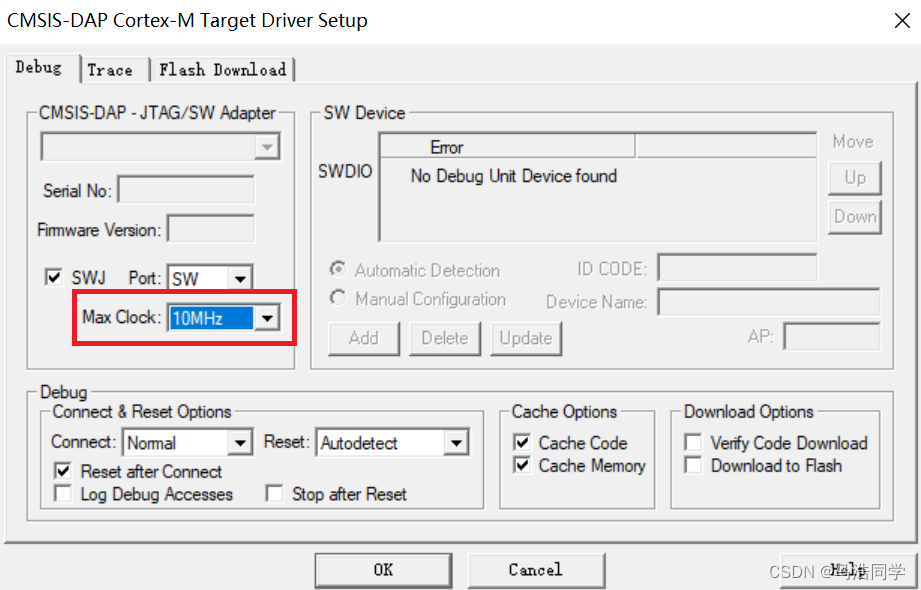921x590 pixels.
Task: Toggle Cache Memory checkbox
Action: (522, 465)
